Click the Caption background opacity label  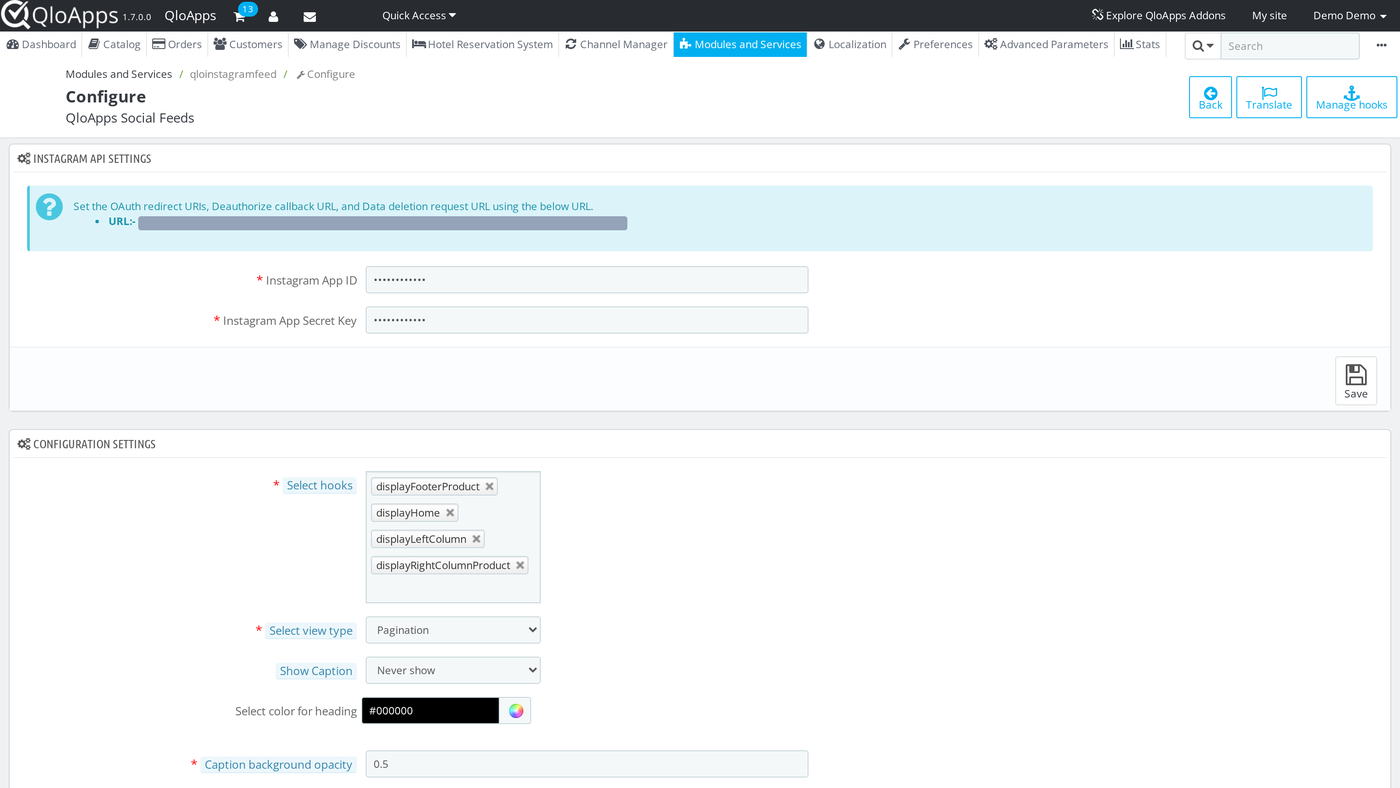point(278,765)
